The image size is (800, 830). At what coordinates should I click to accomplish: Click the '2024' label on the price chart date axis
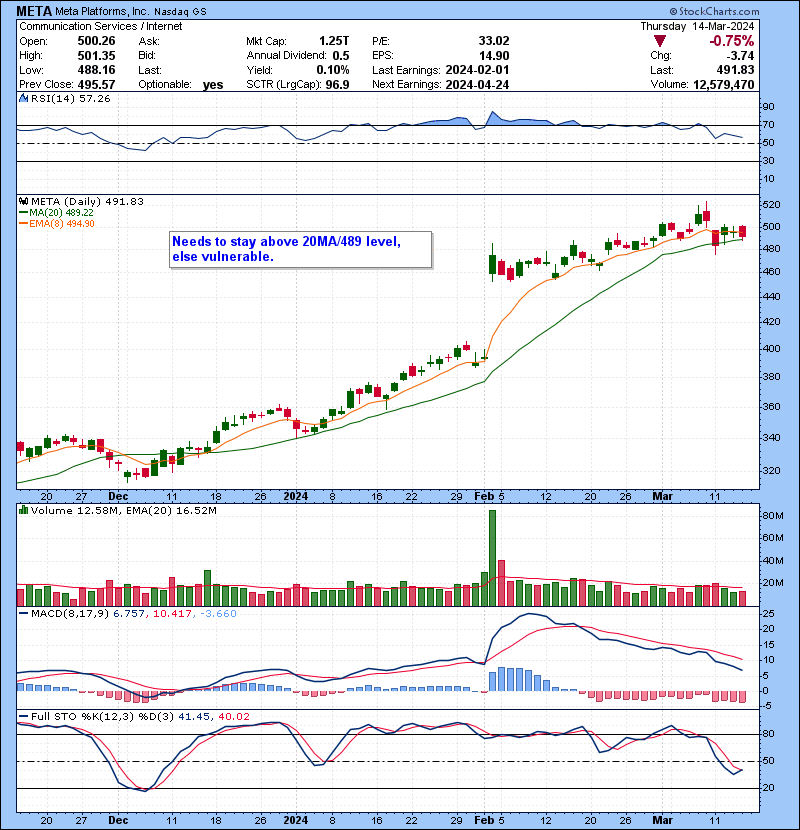[295, 496]
